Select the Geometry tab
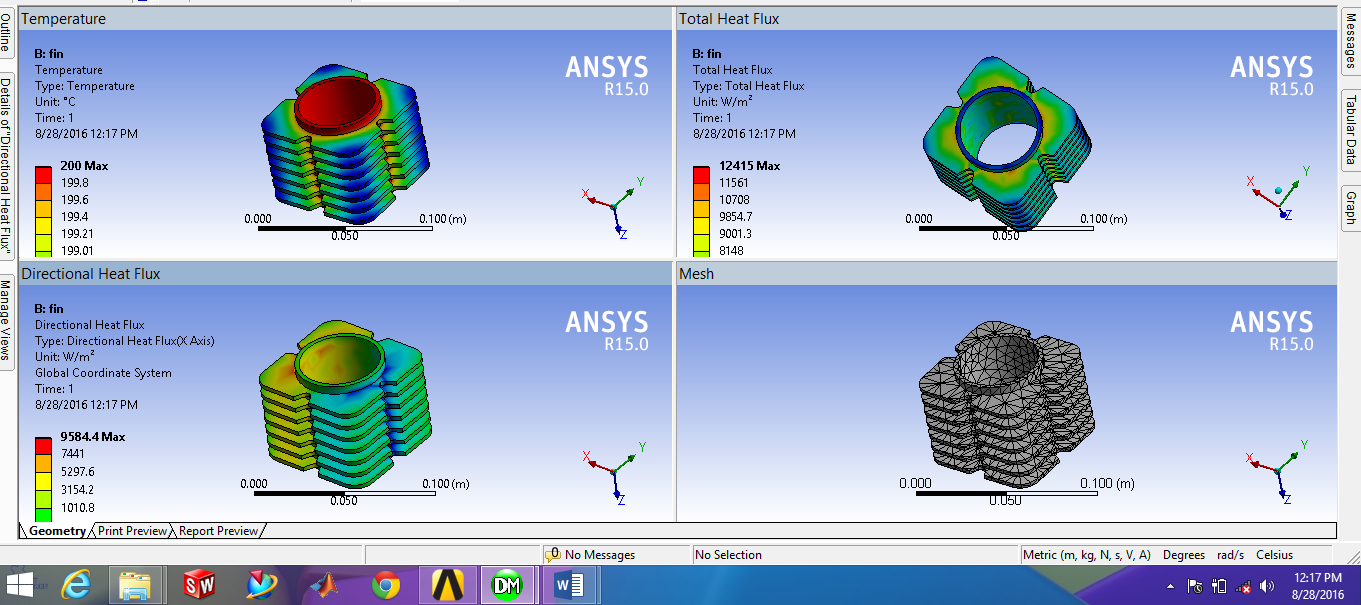This screenshot has width=1361, height=605. [x=57, y=531]
